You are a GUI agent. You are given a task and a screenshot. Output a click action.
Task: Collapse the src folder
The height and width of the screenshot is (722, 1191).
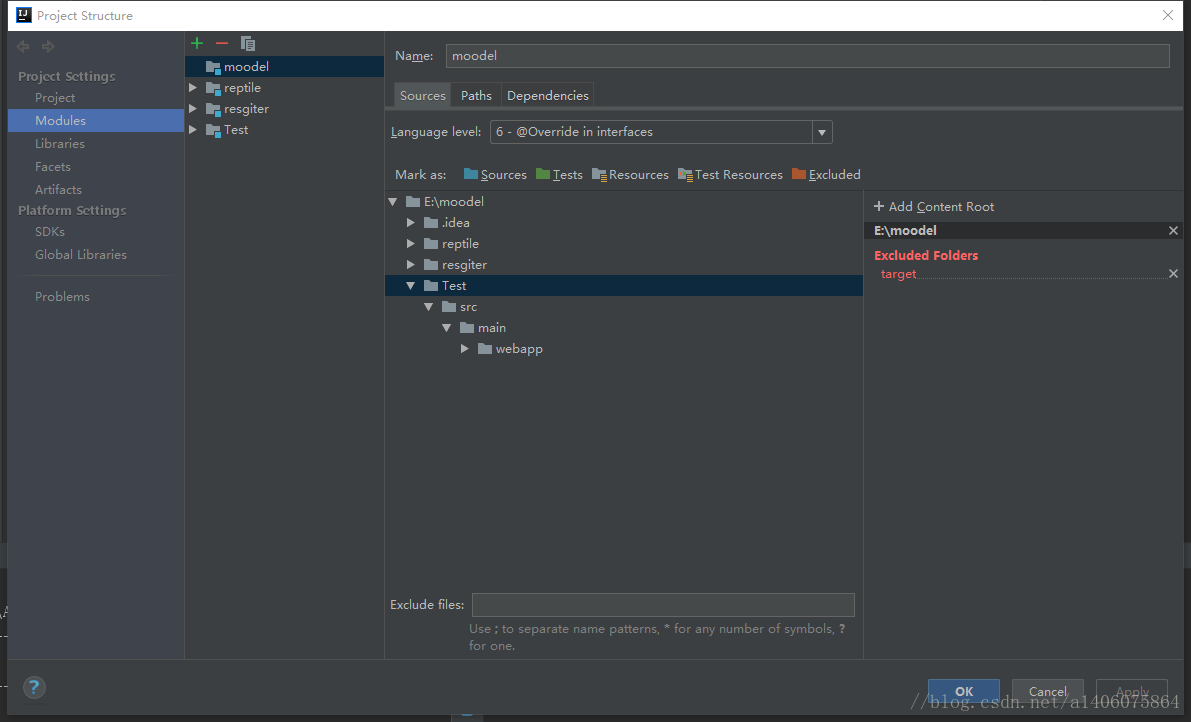pyautogui.click(x=428, y=307)
